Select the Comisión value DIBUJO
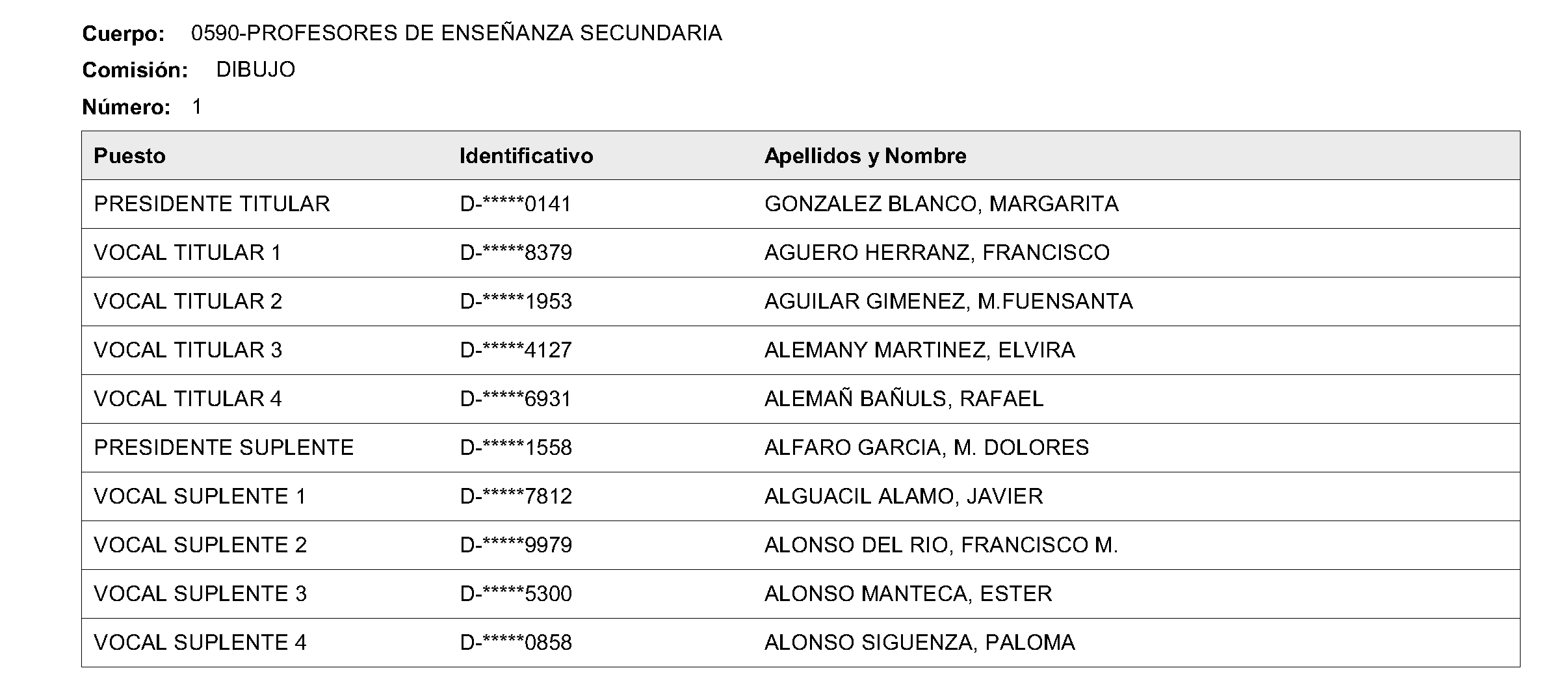Image resolution: width=1568 pixels, height=681 pixels. 255,70
